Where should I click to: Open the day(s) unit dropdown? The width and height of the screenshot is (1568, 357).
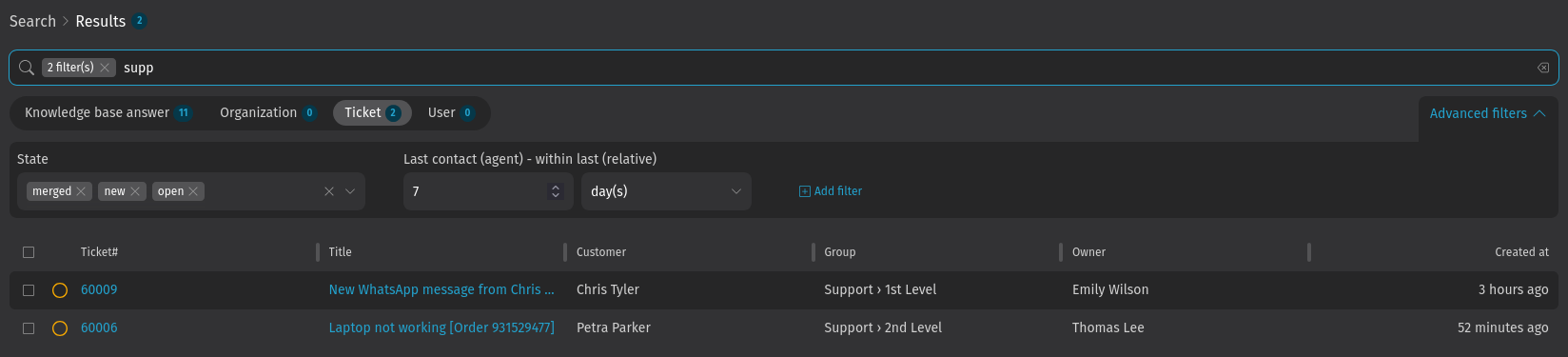(x=666, y=191)
